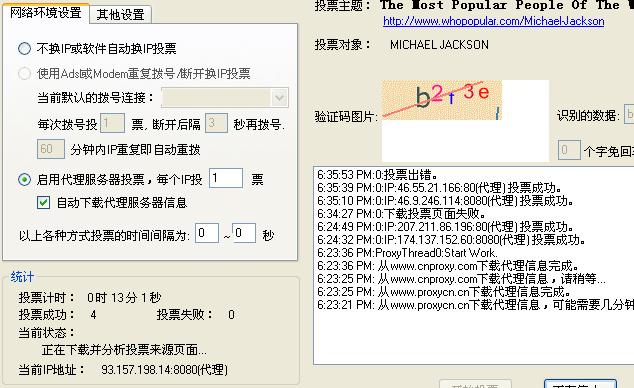The image size is (634, 388).
Task: Click the minimum vote interval seconds field
Action: tap(207, 233)
